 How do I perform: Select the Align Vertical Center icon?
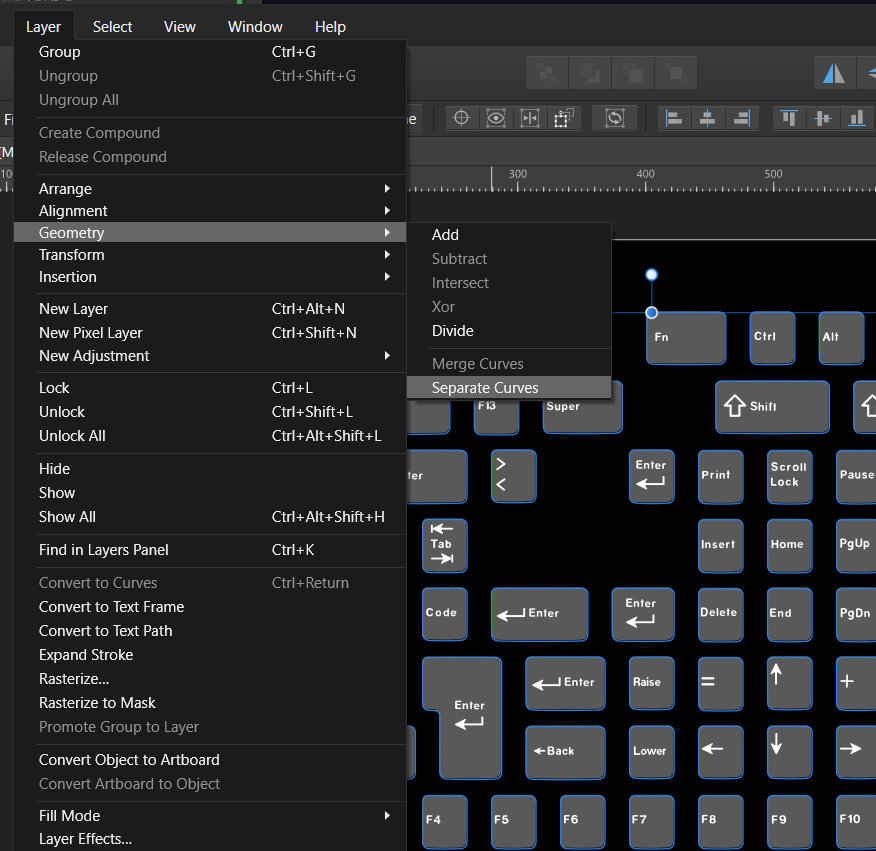pos(822,117)
